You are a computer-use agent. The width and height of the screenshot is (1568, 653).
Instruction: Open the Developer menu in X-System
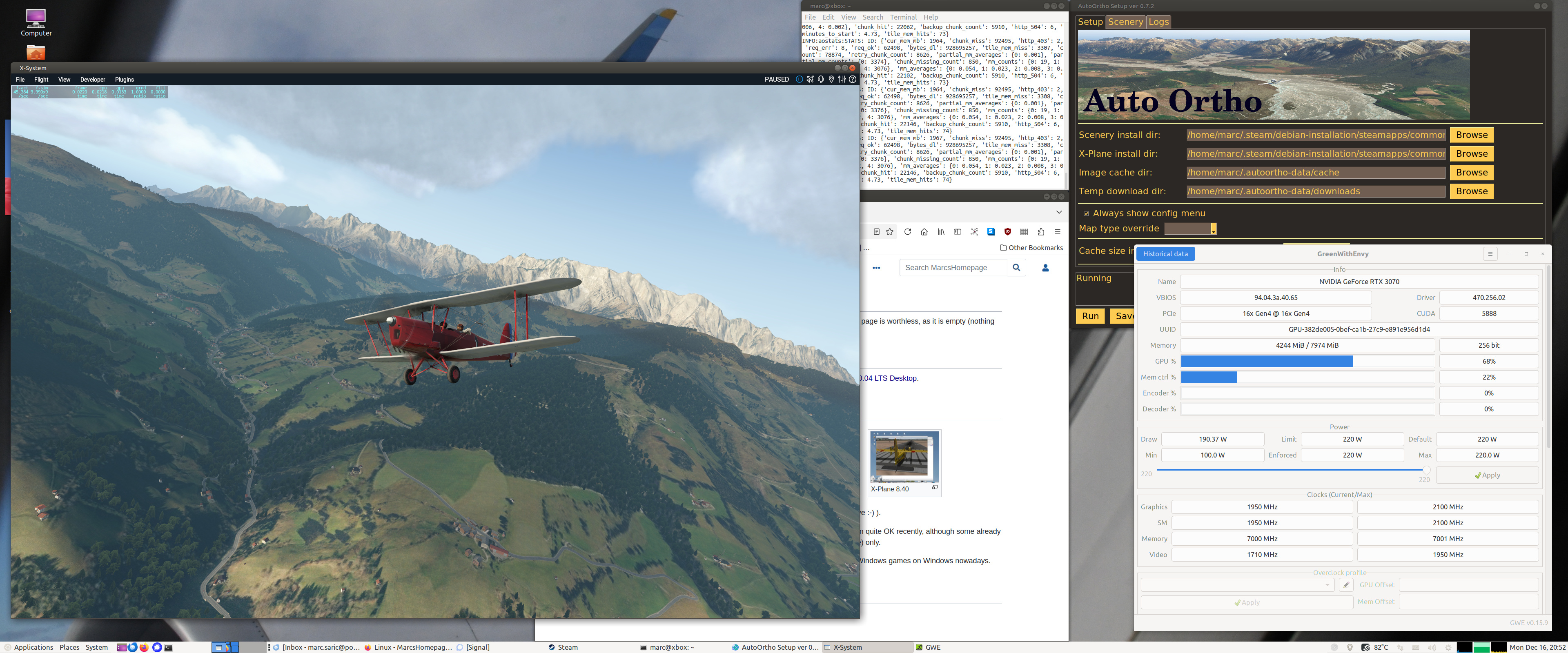(93, 80)
